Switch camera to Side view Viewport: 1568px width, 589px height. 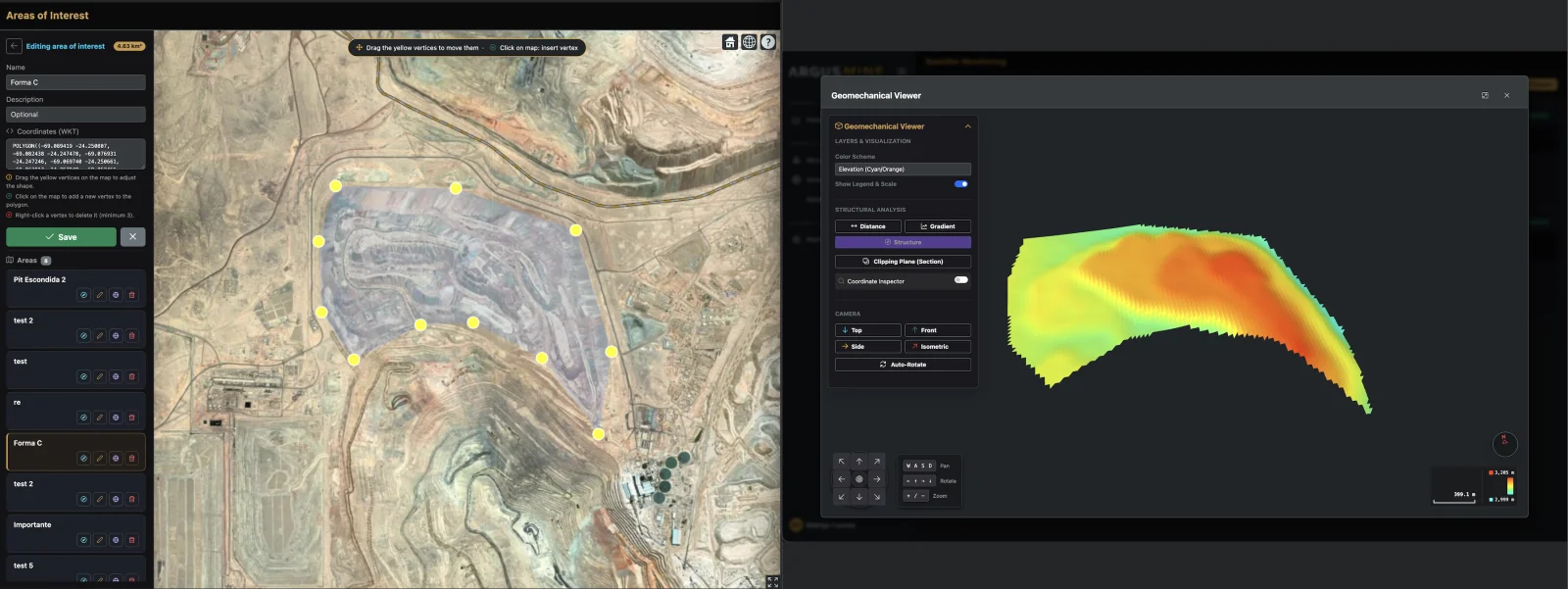(867, 347)
